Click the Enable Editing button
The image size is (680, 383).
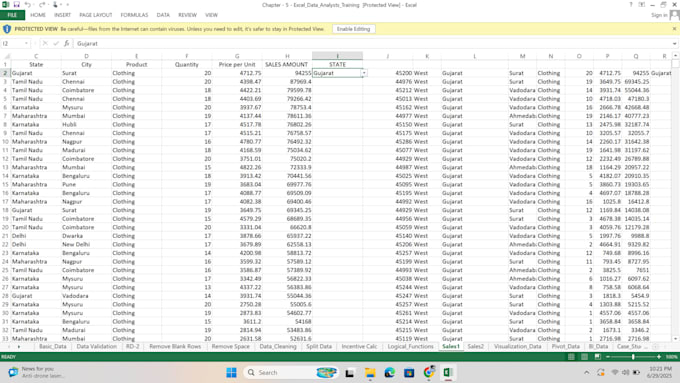tap(353, 29)
